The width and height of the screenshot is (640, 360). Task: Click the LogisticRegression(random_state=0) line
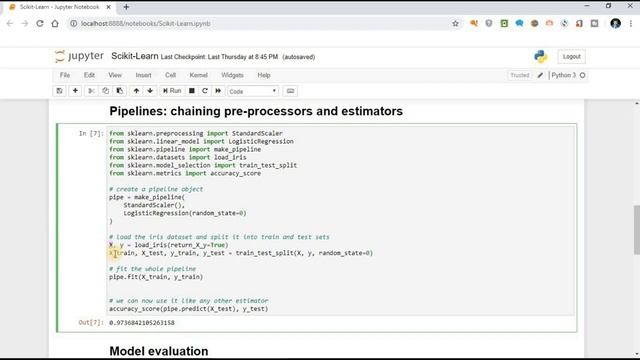click(185, 213)
